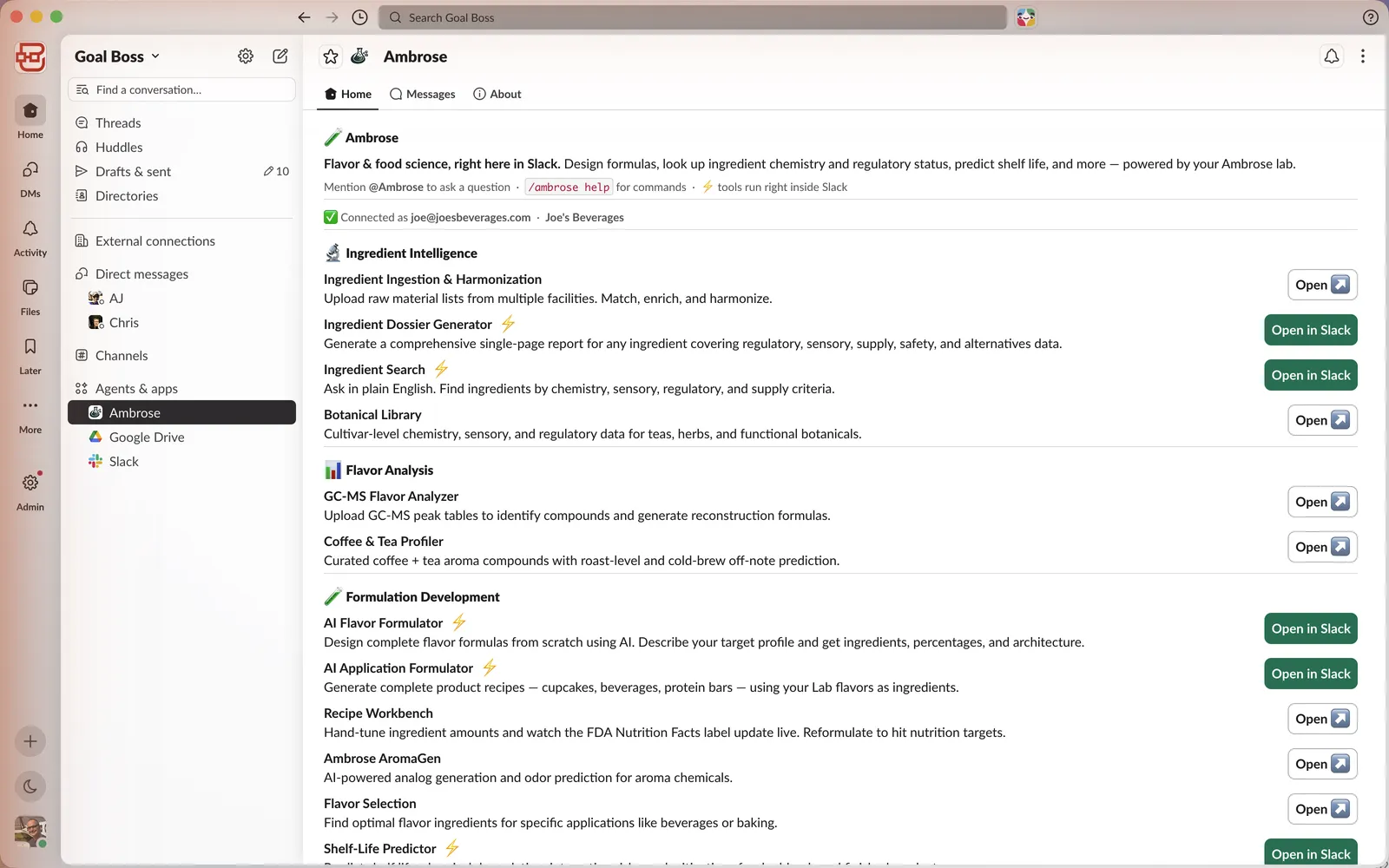Select Ambrose app in sidebar

[x=181, y=413]
